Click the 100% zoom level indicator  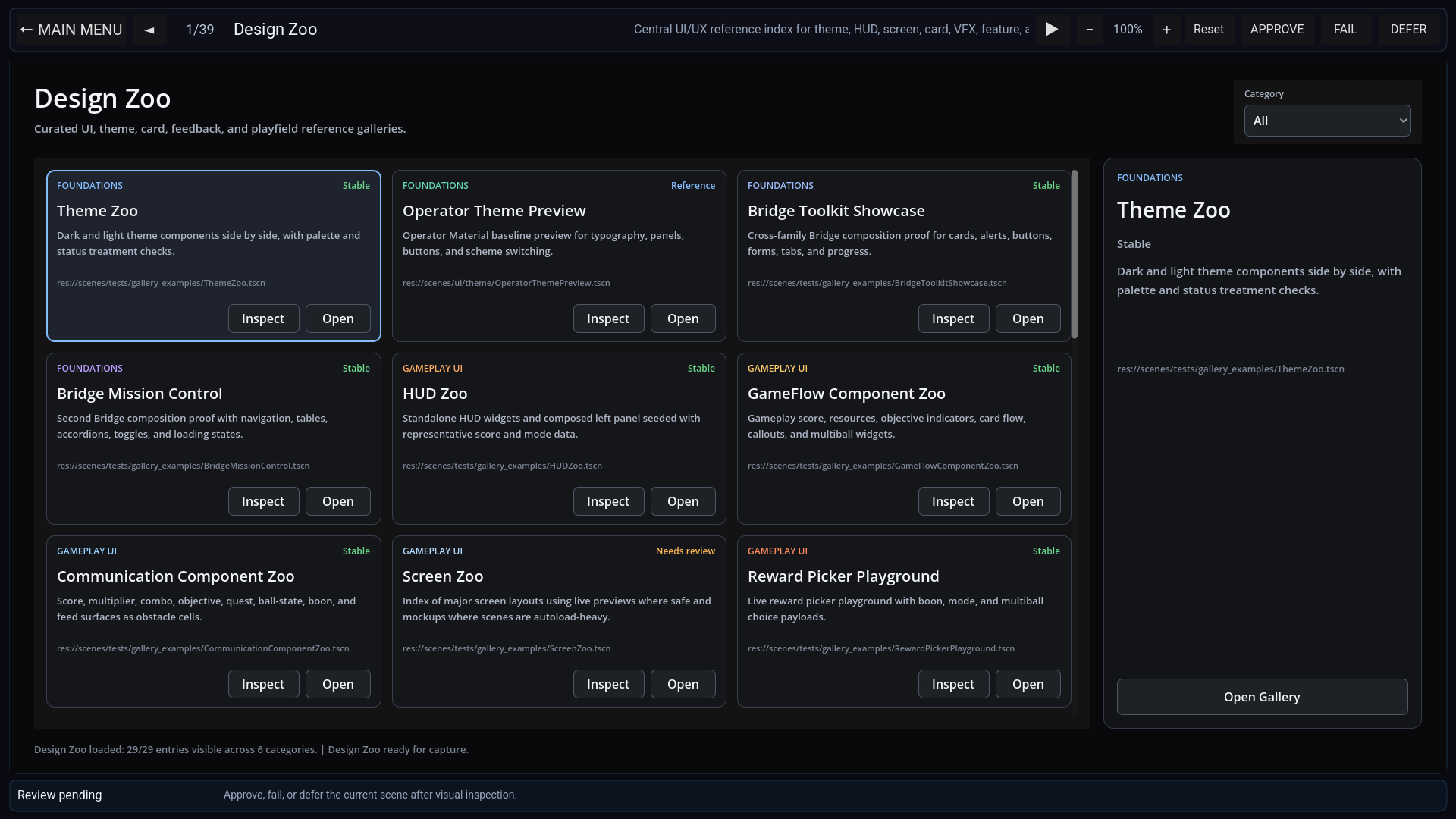coord(1128,30)
